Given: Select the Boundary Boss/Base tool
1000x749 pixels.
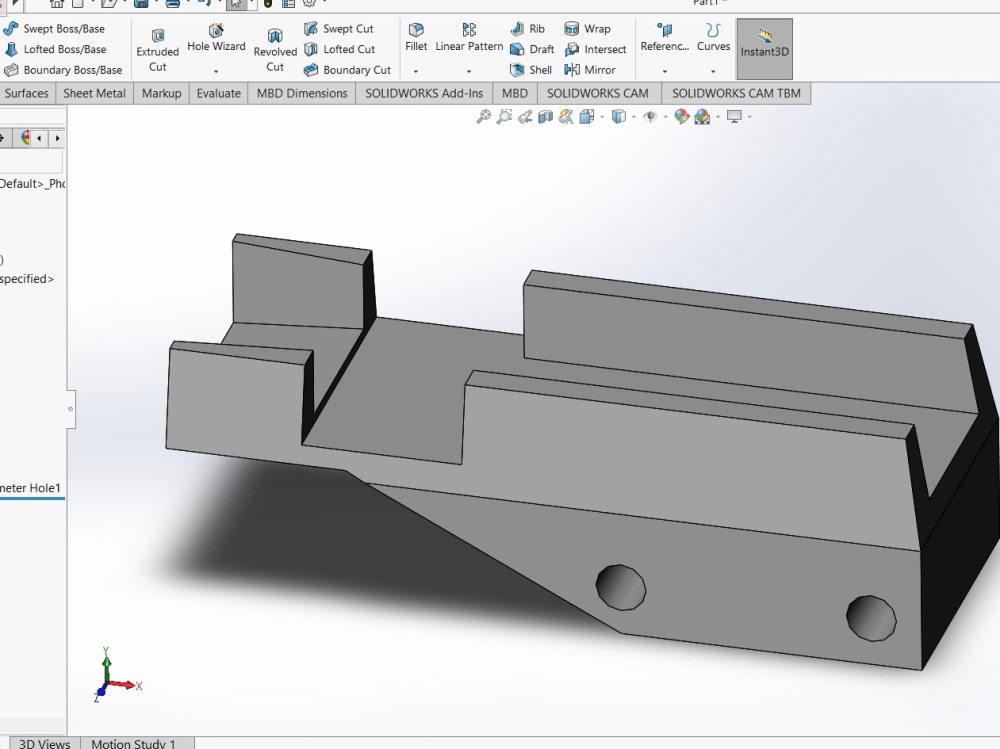Looking at the screenshot, I should [x=62, y=70].
